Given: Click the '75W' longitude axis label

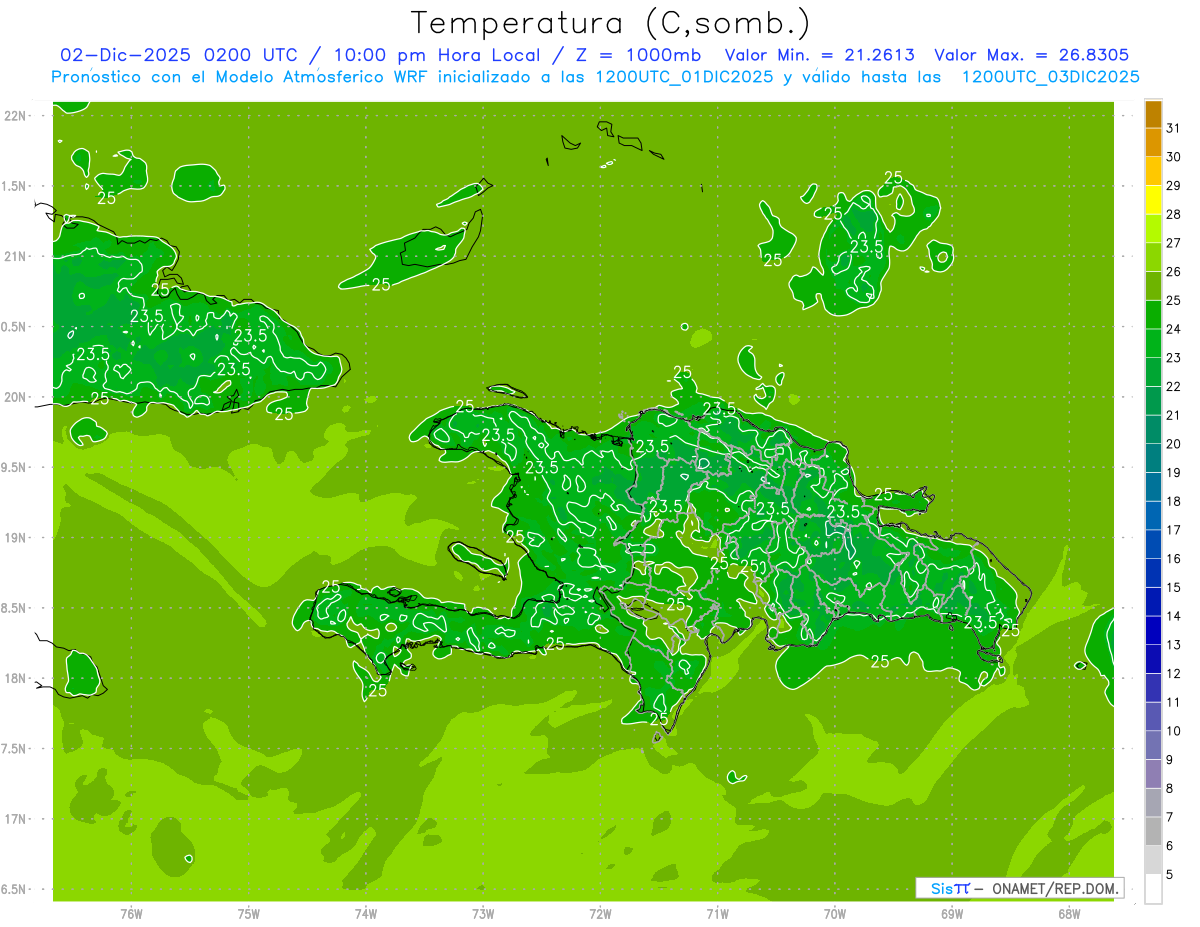Looking at the screenshot, I should [x=249, y=914].
